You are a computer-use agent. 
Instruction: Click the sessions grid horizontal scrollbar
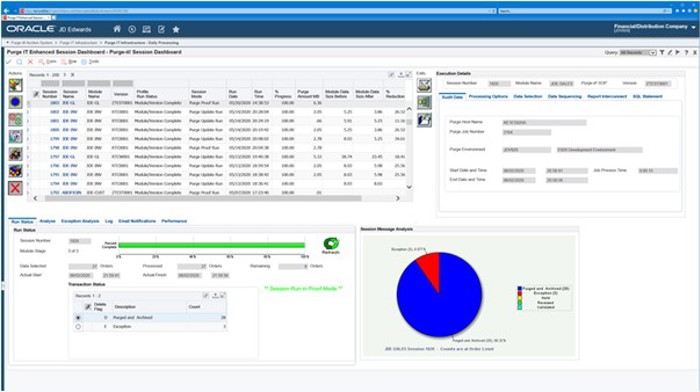tap(203, 198)
